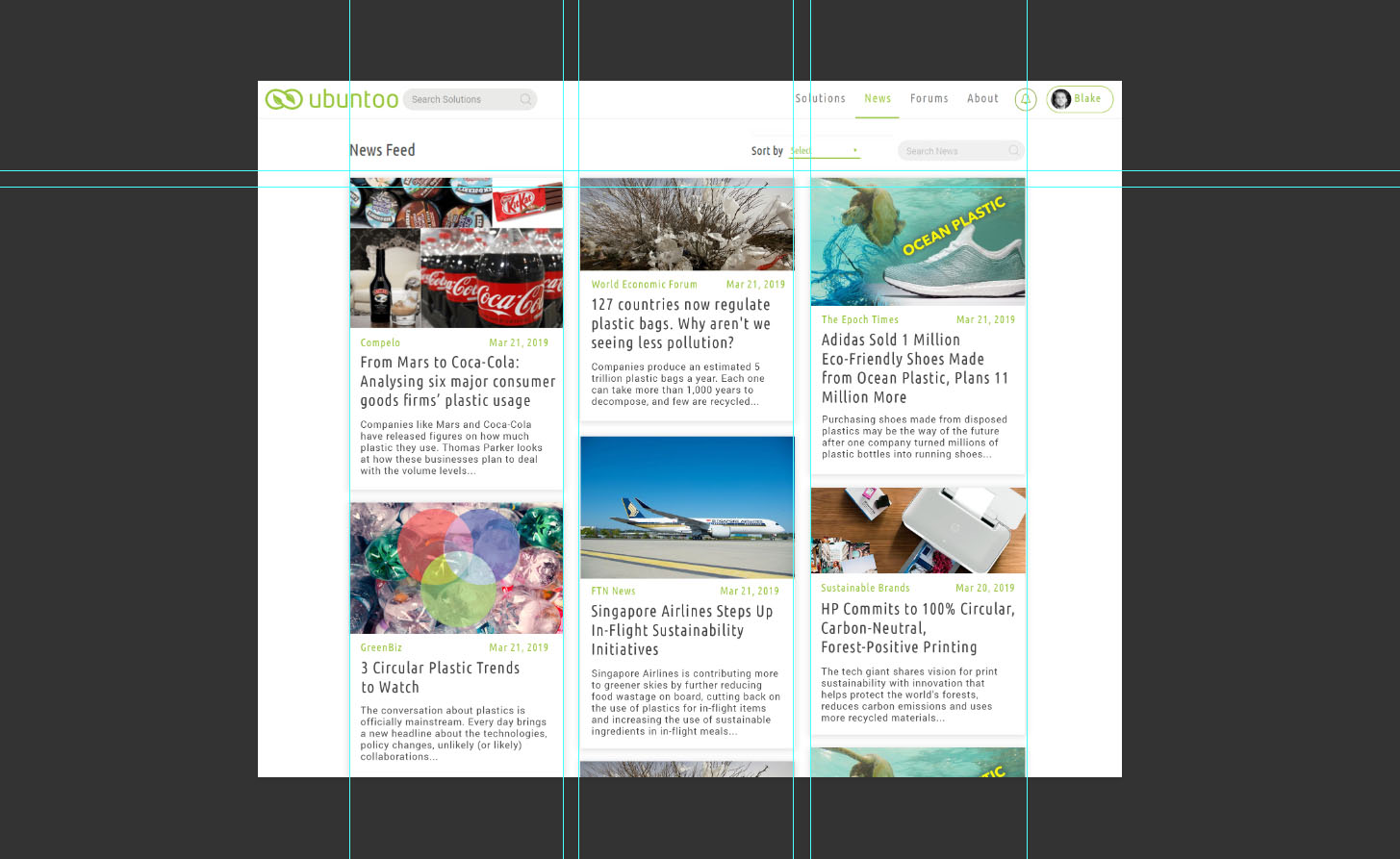
Task: Click the Sustainable Brands source label
Action: tap(865, 588)
